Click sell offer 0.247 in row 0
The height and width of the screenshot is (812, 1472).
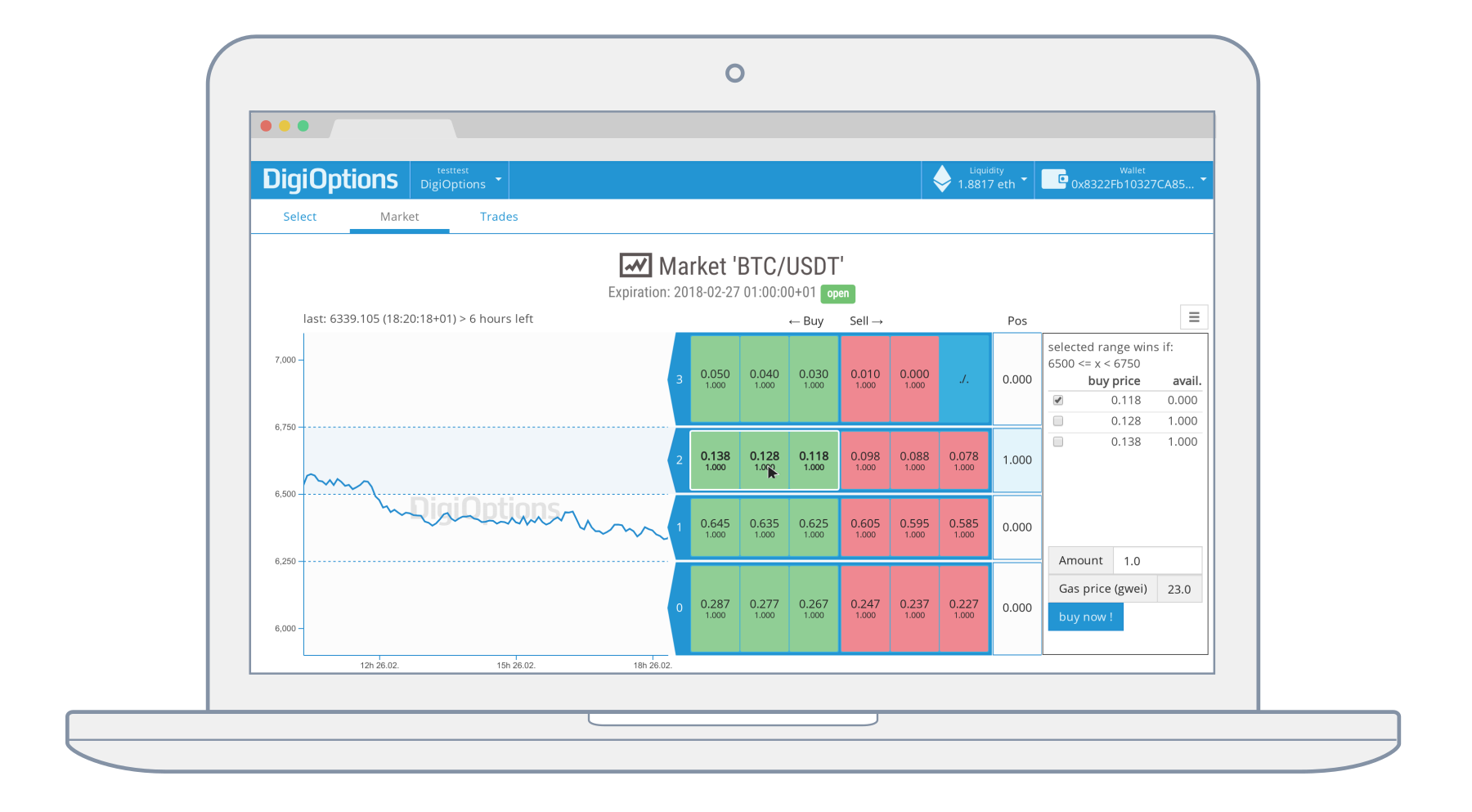point(865,608)
